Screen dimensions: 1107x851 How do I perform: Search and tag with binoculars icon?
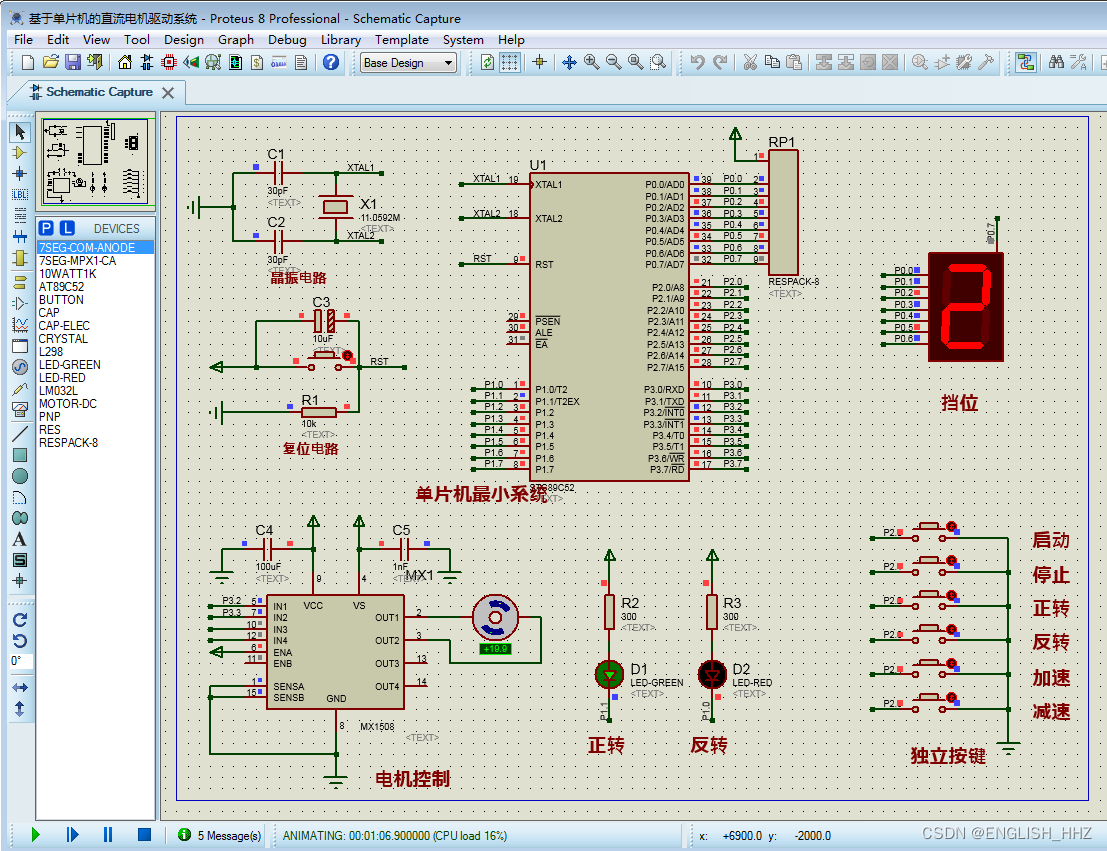[1056, 63]
